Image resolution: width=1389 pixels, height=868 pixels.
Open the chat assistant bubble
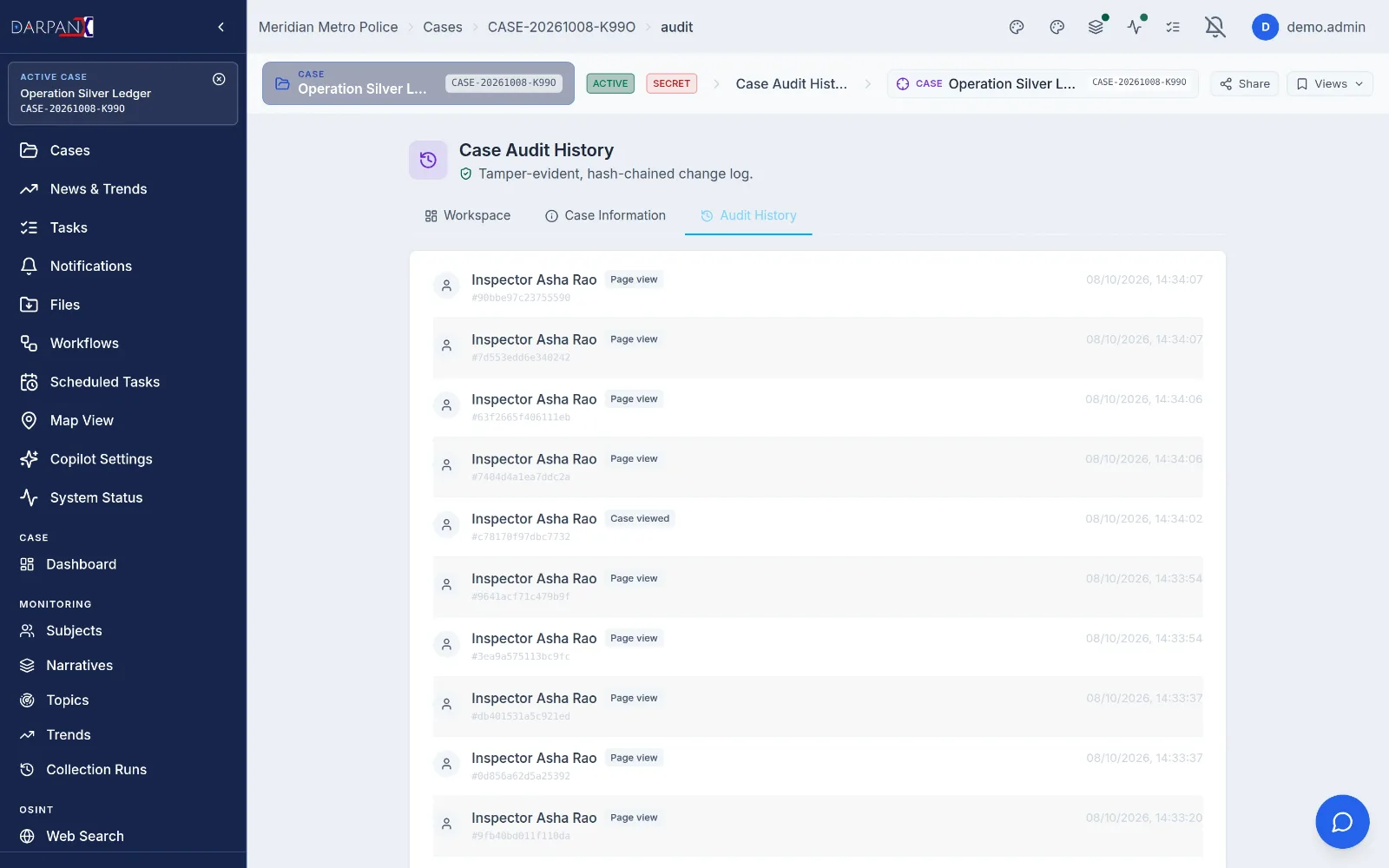pos(1342,821)
